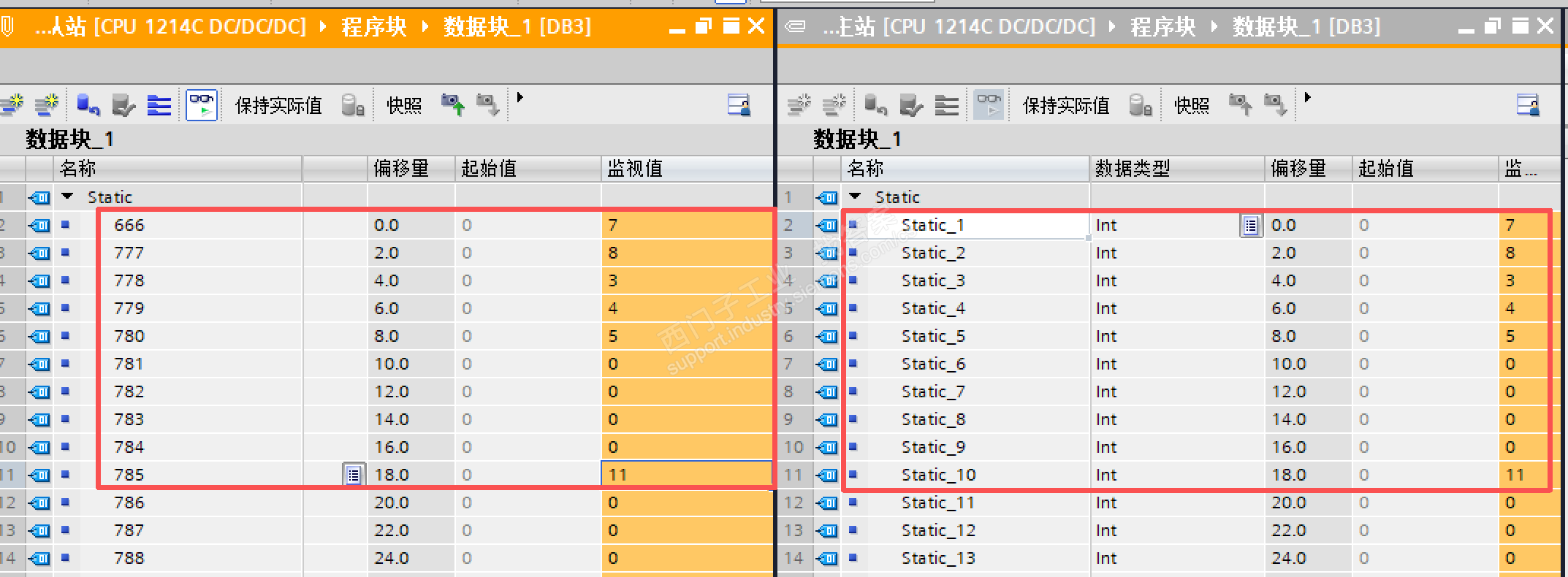
Task: Collapse the Static node in 从站 window
Action: point(68,196)
